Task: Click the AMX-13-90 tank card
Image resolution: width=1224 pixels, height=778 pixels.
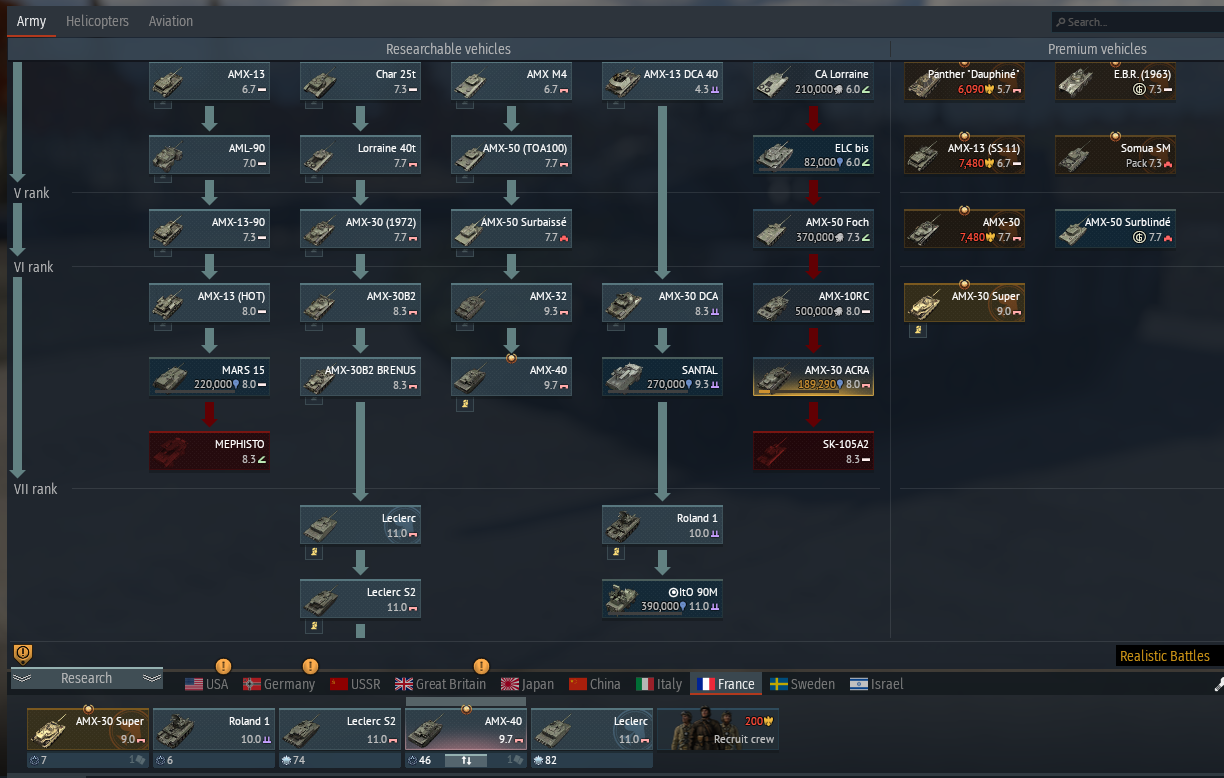Action: (209, 229)
